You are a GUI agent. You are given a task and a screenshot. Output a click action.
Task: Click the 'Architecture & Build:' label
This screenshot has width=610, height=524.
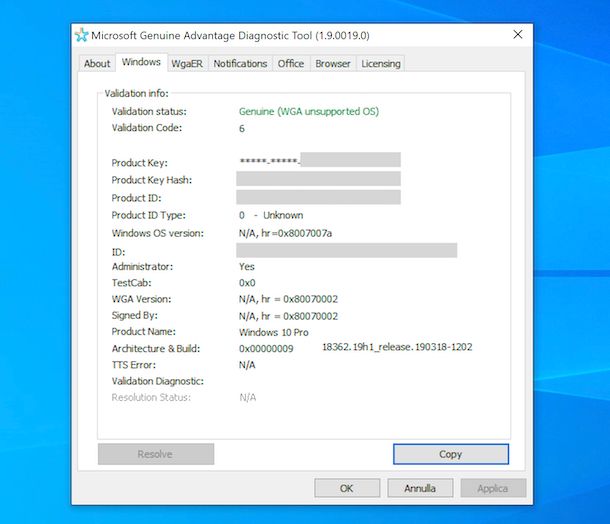pos(156,349)
